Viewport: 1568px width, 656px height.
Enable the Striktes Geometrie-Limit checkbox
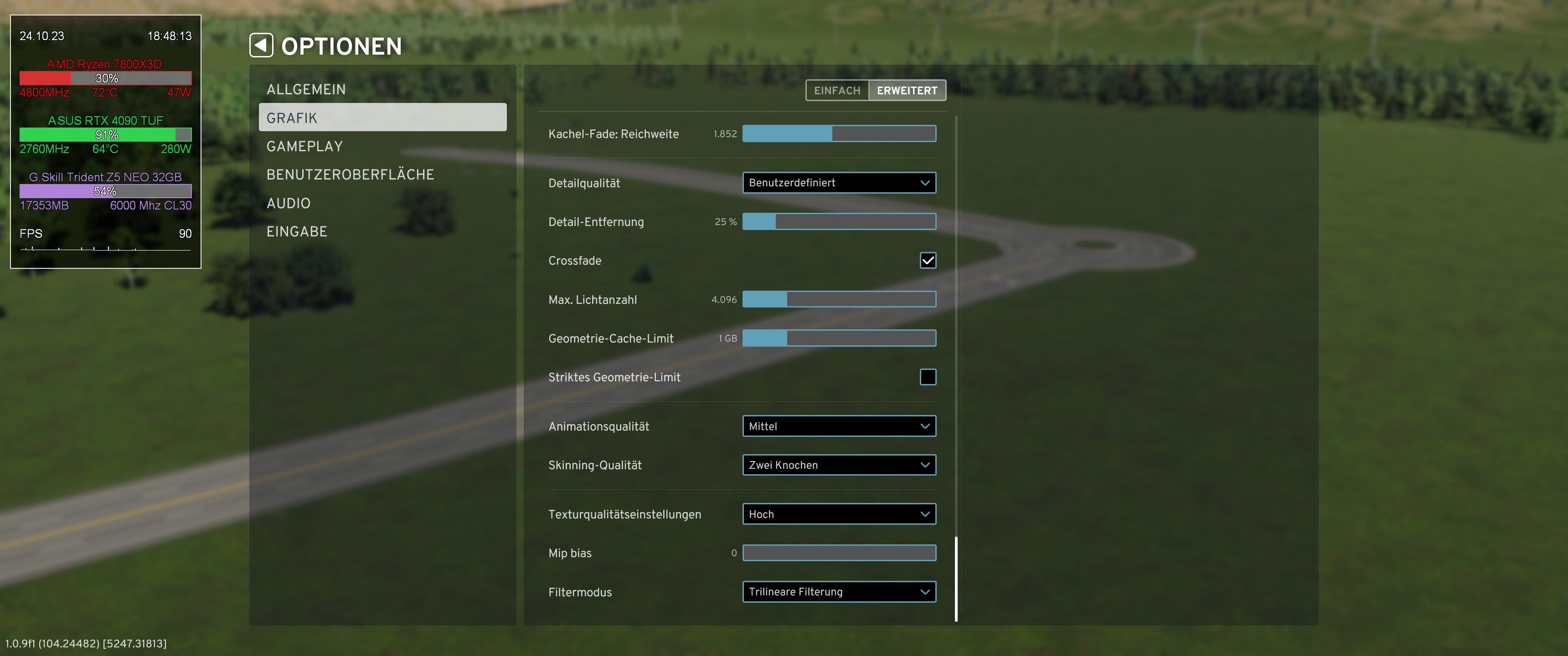pyautogui.click(x=928, y=377)
